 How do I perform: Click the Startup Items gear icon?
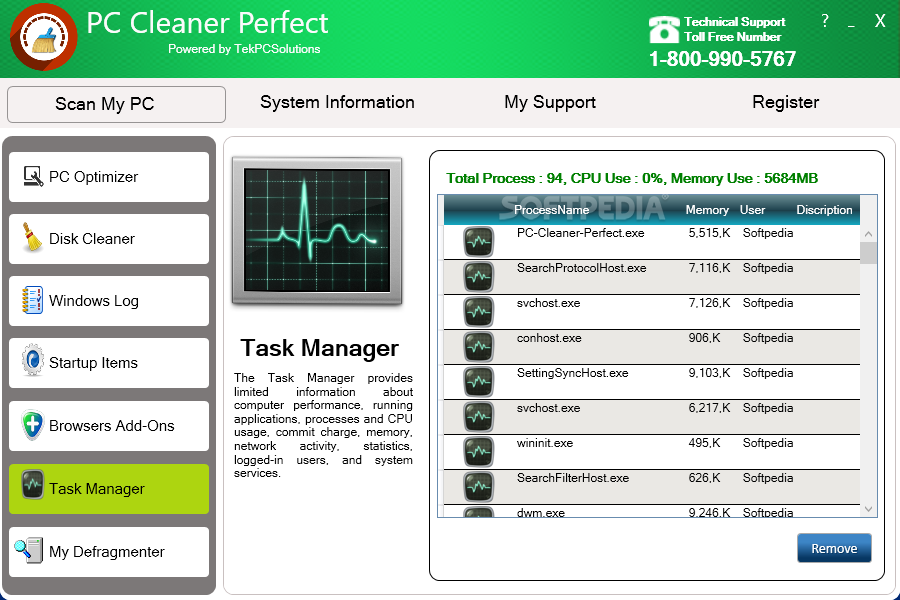coord(33,361)
